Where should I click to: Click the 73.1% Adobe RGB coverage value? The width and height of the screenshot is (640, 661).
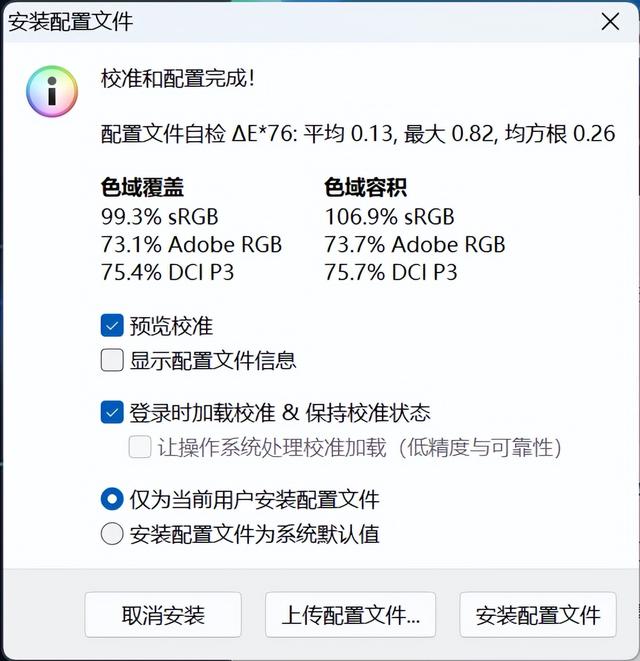[x=191, y=244]
